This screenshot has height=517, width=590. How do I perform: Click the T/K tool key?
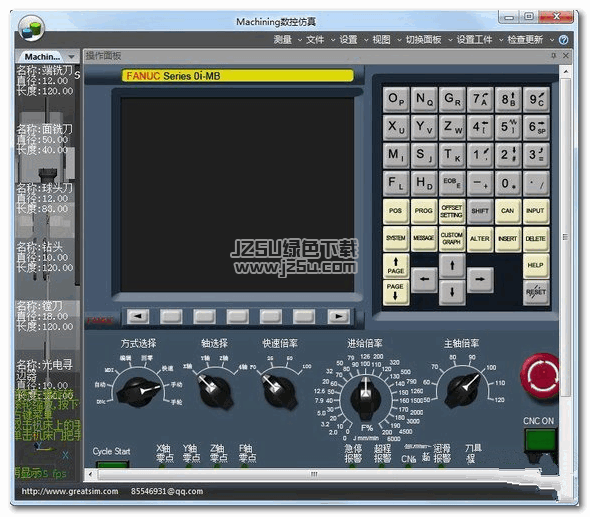tap(452, 155)
